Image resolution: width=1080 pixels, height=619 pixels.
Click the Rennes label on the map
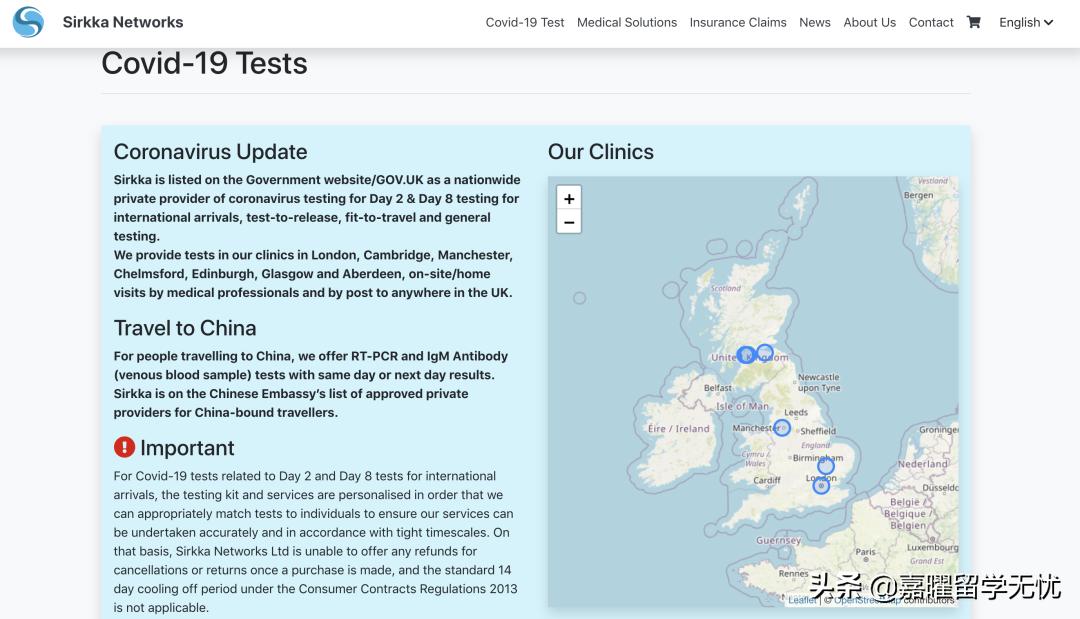pos(793,574)
